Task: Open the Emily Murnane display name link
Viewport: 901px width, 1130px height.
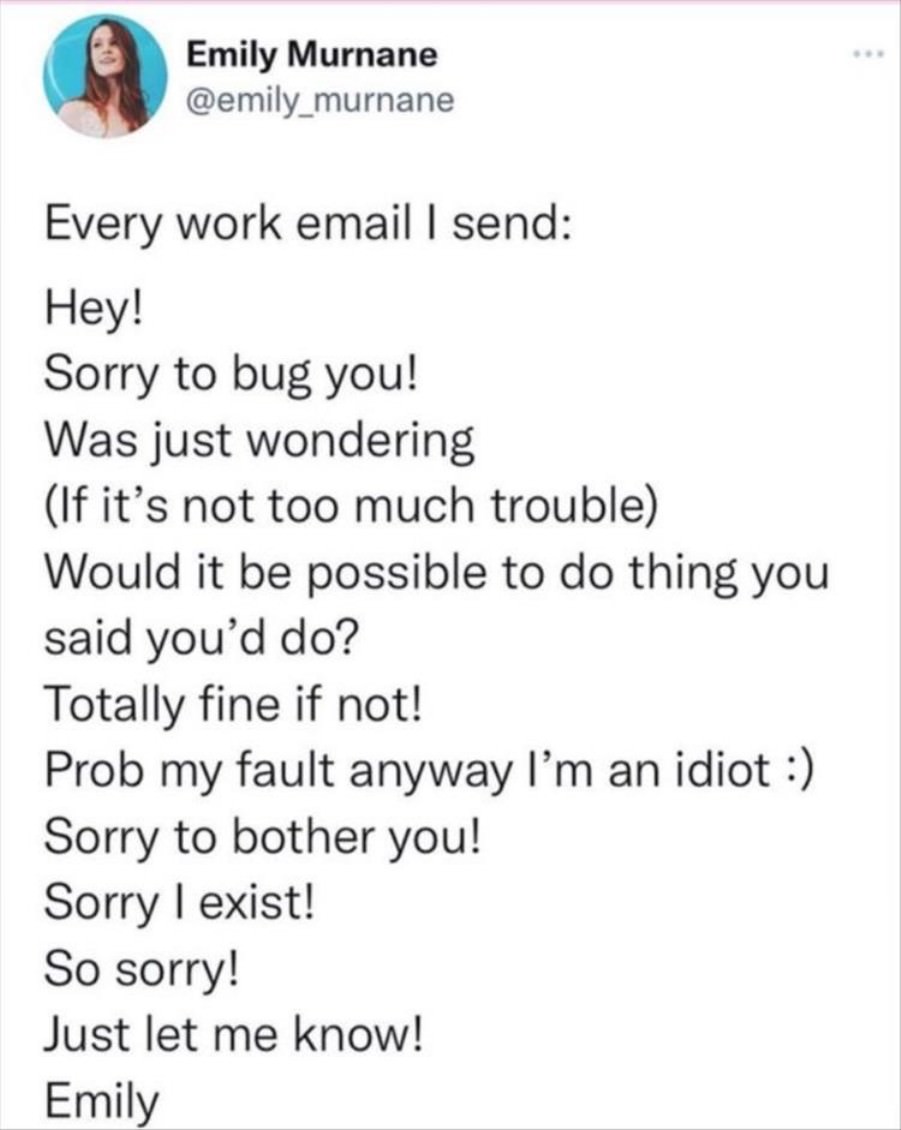Action: point(312,55)
